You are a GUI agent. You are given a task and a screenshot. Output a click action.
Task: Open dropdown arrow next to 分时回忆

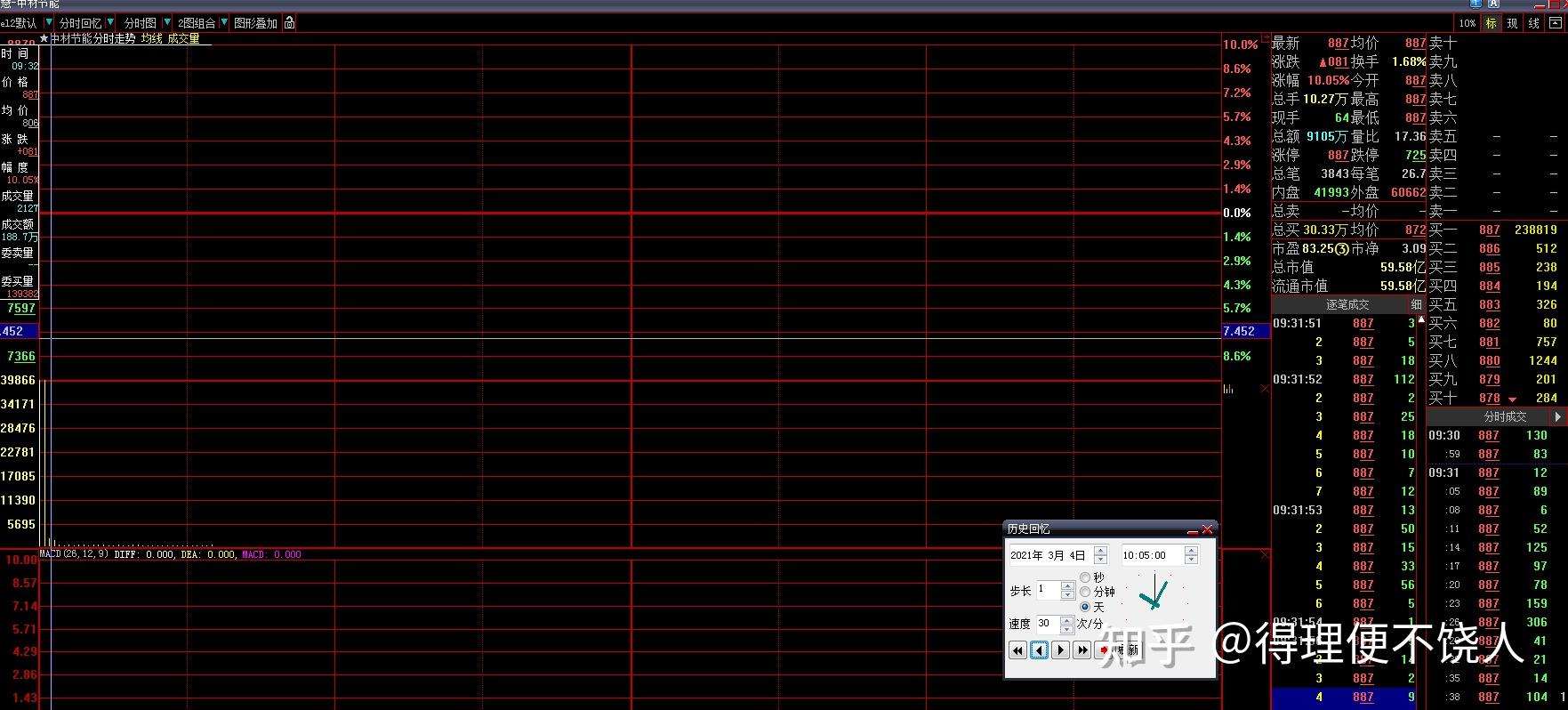pyautogui.click(x=110, y=22)
